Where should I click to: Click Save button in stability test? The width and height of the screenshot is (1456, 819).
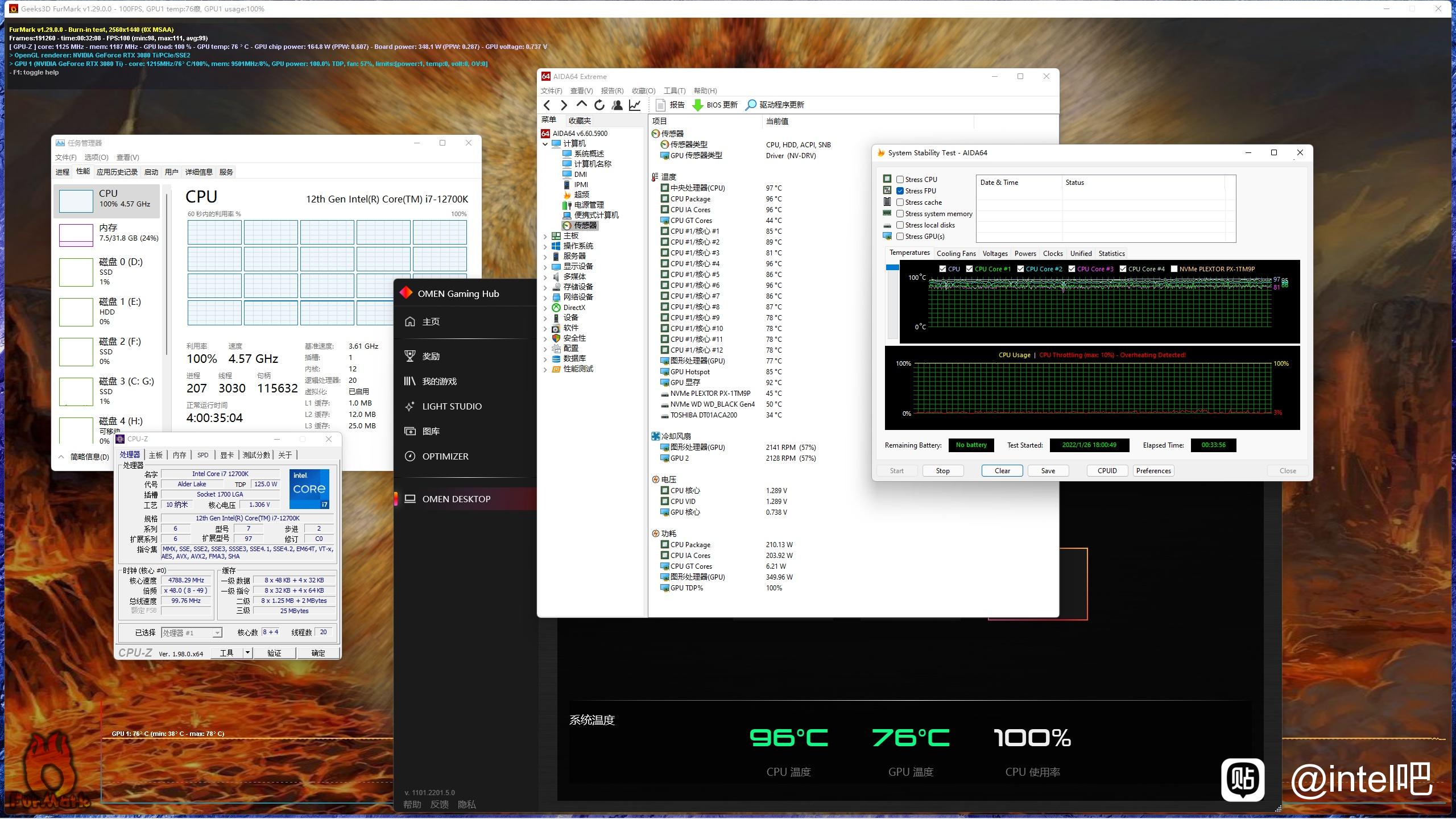1048,471
